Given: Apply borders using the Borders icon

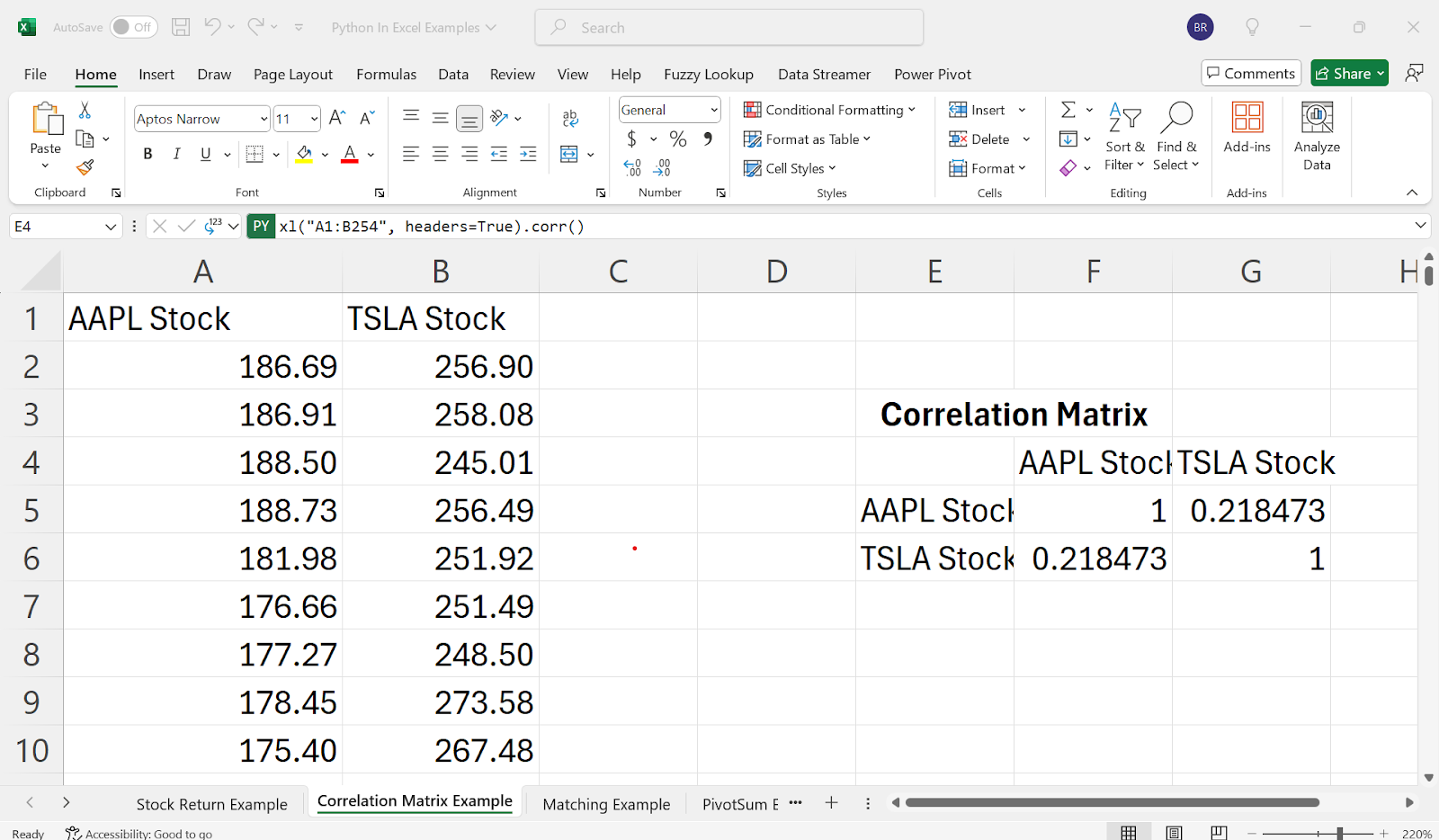Looking at the screenshot, I should coord(255,155).
